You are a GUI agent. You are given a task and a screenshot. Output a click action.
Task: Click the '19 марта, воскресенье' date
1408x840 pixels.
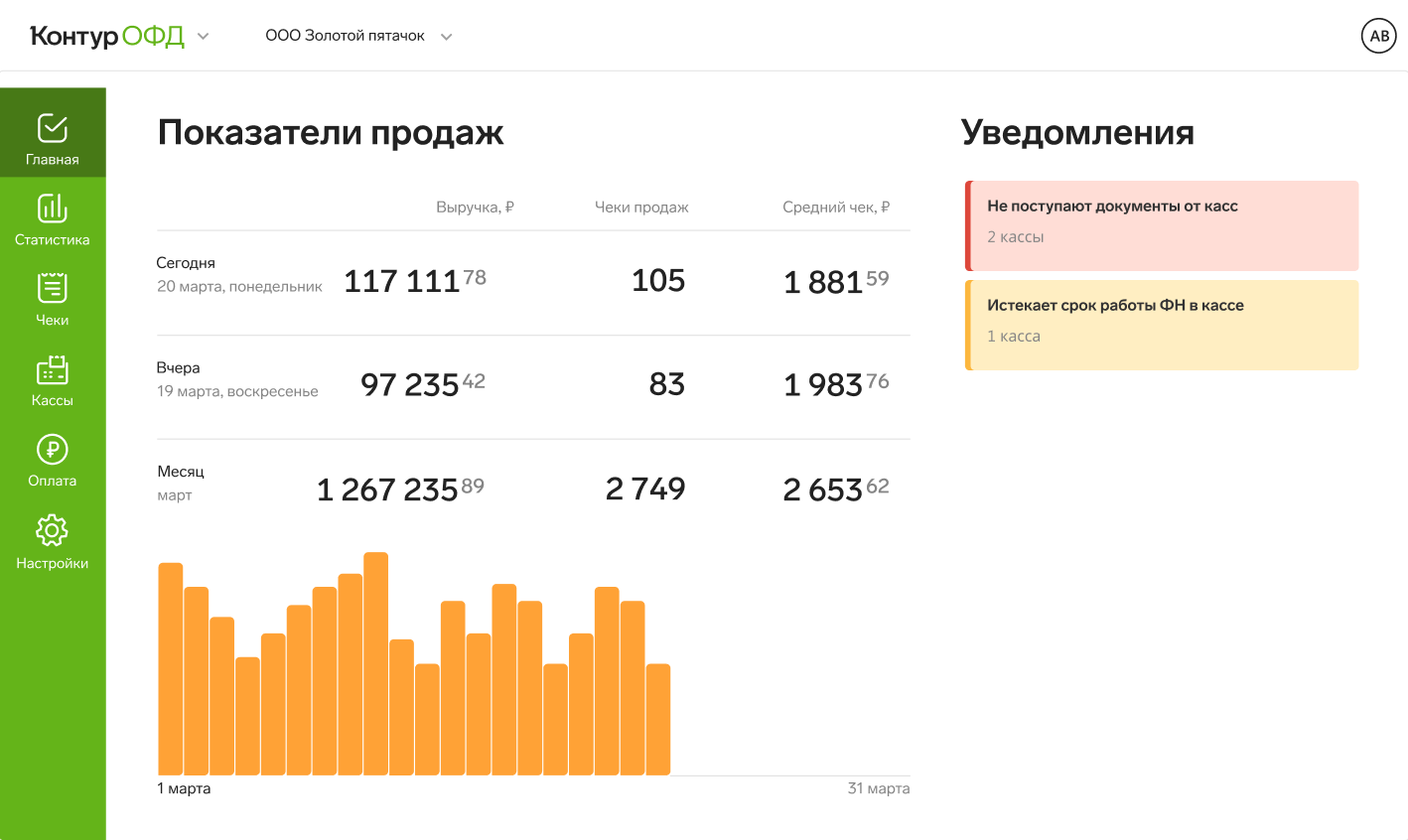pyautogui.click(x=237, y=391)
